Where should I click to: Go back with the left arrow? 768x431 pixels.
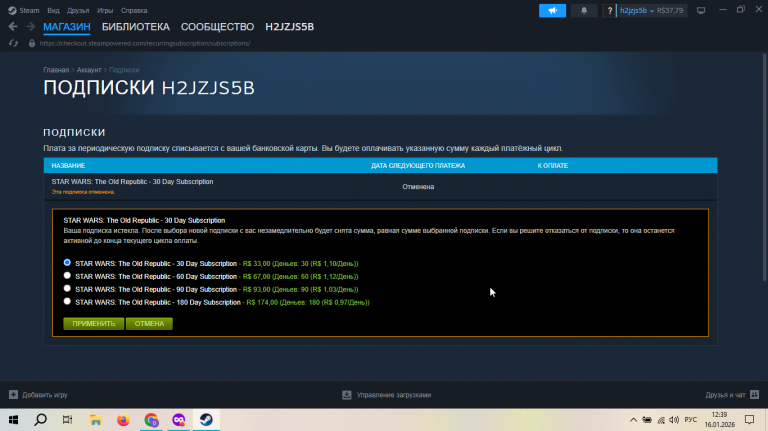(x=13, y=26)
